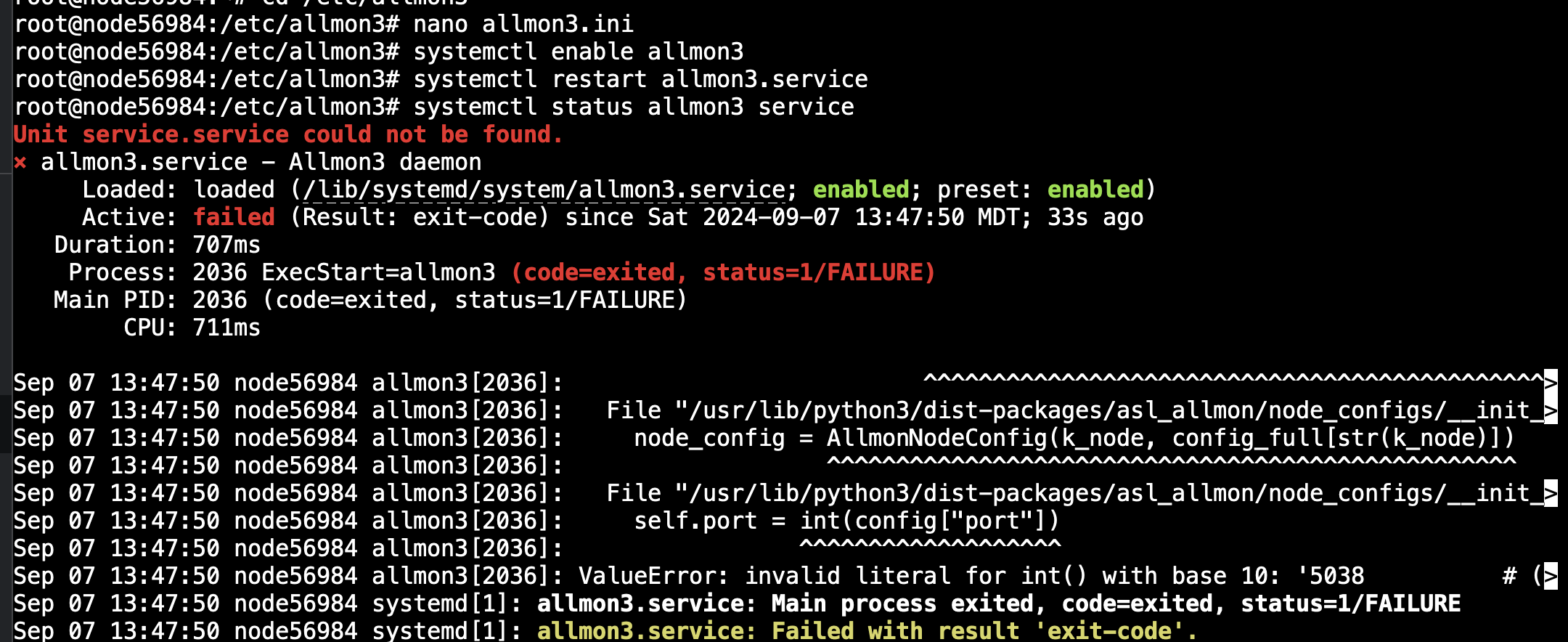The width and height of the screenshot is (1568, 642).
Task: Click the red × failure marker beside allmon3.service
Action: [x=20, y=163]
